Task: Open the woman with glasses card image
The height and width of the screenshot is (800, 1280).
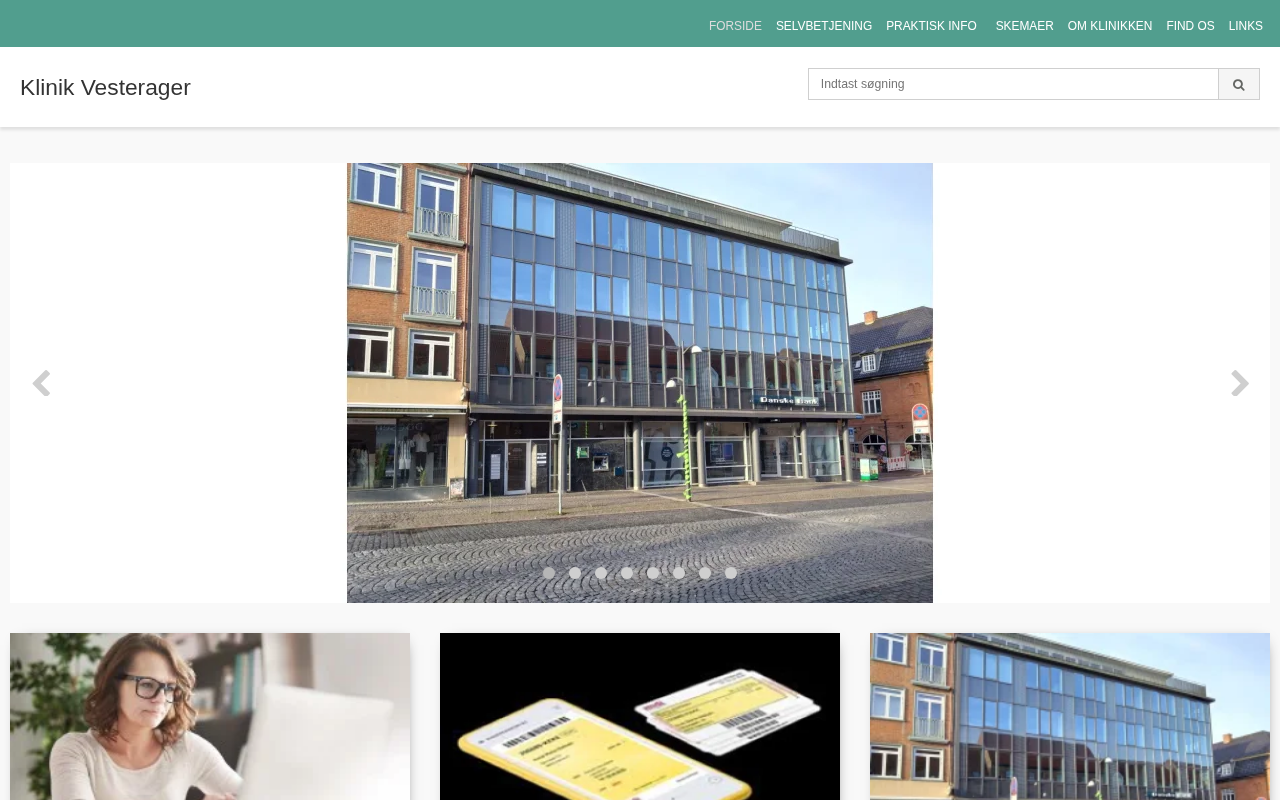Action: tap(210, 716)
